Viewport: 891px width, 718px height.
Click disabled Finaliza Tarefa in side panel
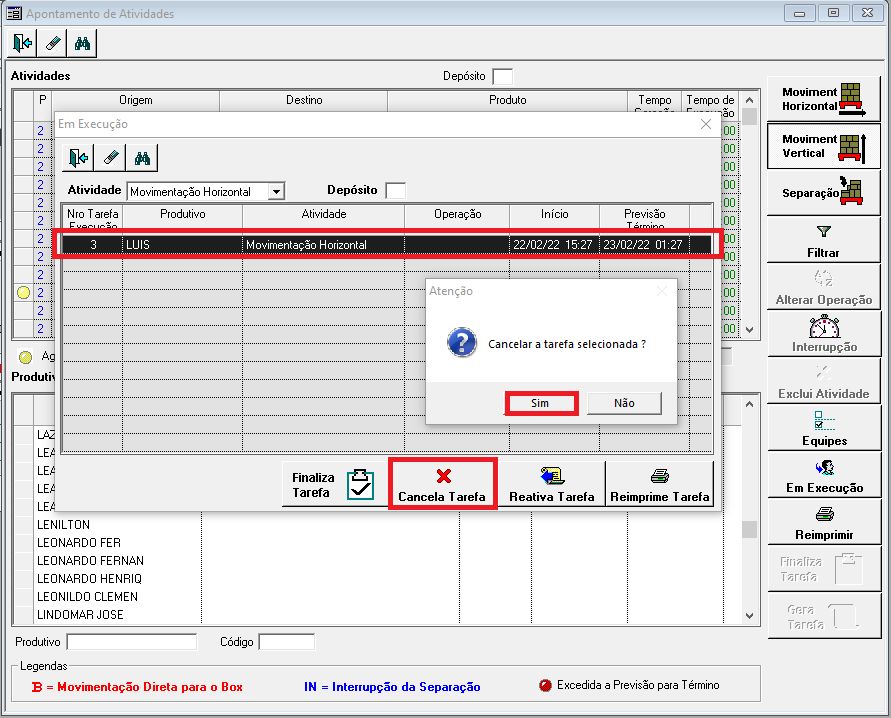823,569
